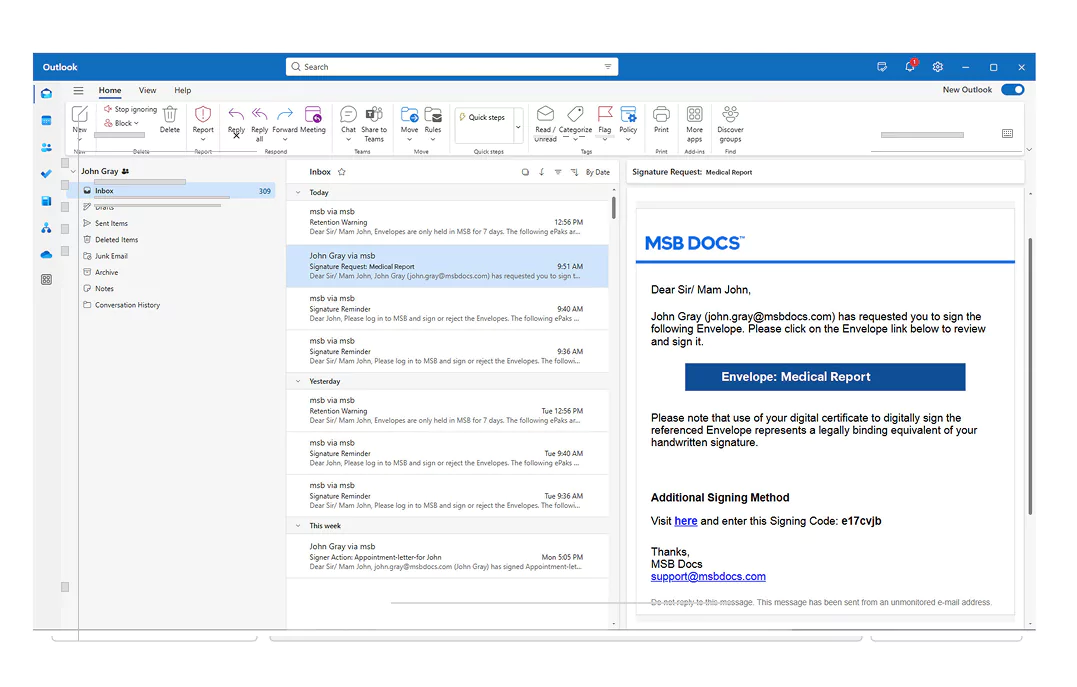Click the support@msbdocs.com link

[708, 577]
